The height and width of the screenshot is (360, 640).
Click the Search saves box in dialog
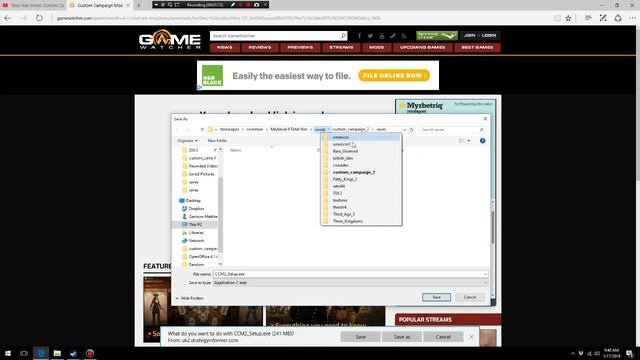click(452, 130)
